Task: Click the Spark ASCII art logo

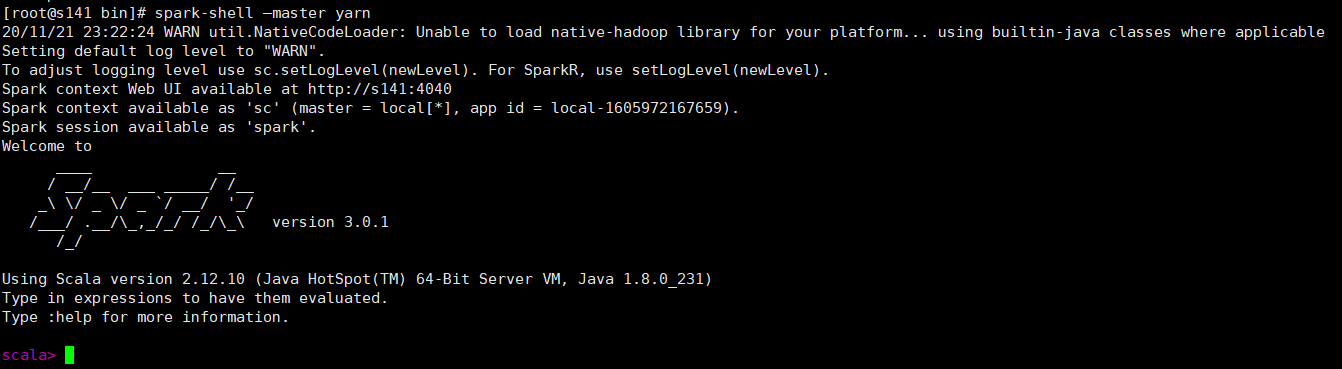Action: (x=146, y=203)
